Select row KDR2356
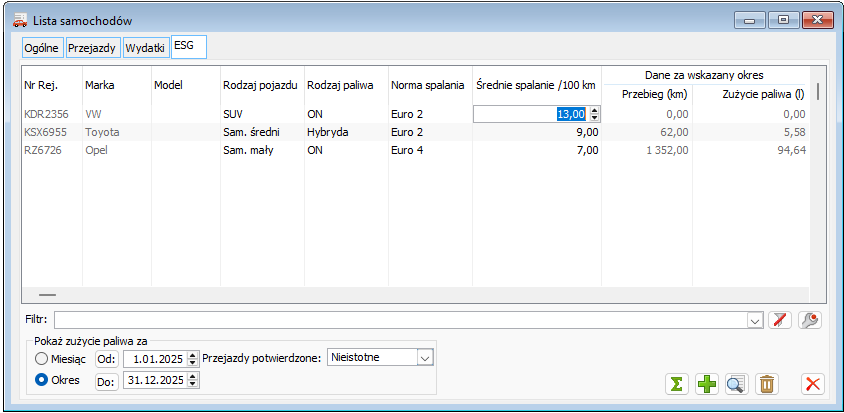 click(x=415, y=114)
